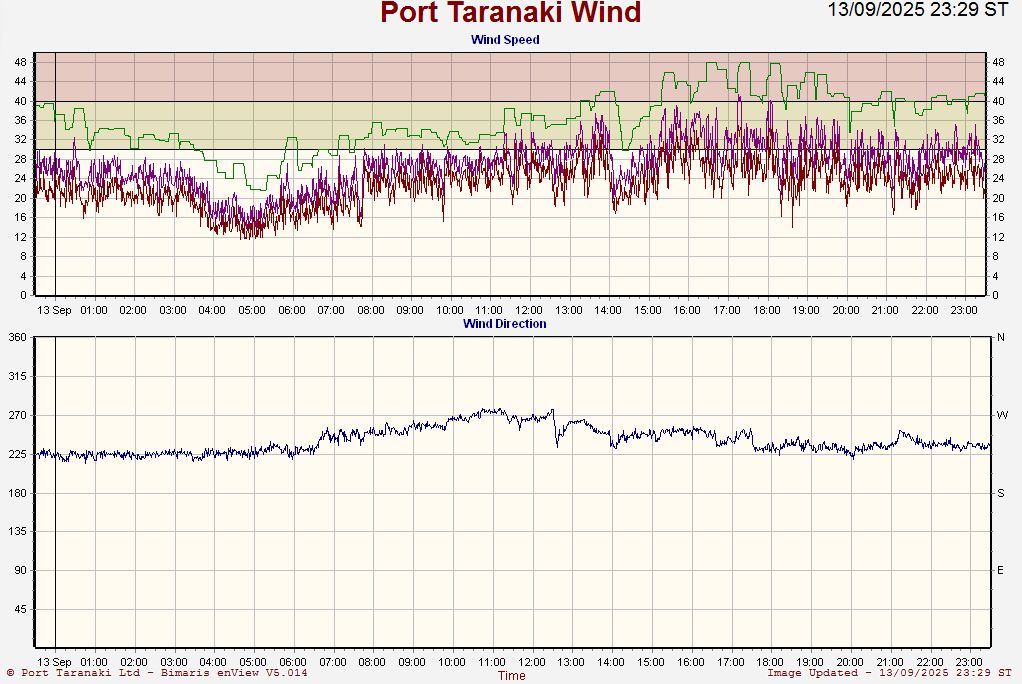The image size is (1022, 684).
Task: Click "02:00" under the Wind Direction chart
Action: 134,662
